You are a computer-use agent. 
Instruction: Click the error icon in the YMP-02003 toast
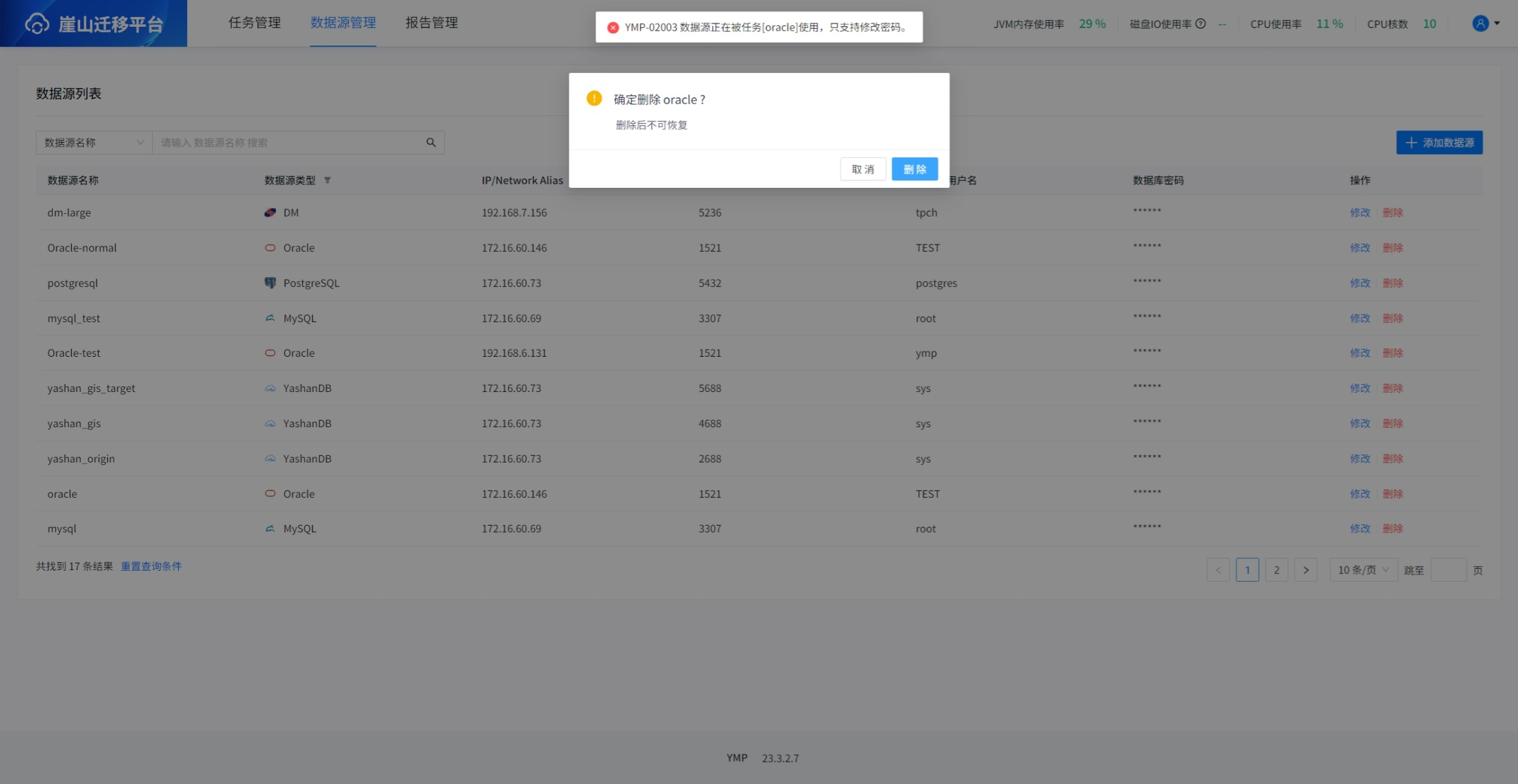[613, 27]
